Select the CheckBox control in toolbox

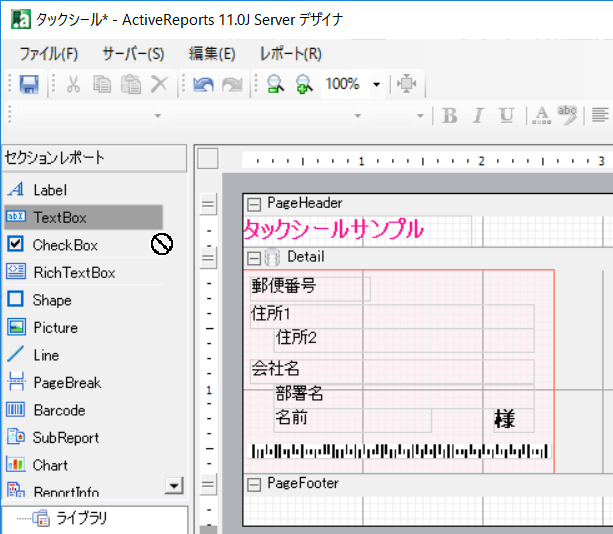click(65, 245)
